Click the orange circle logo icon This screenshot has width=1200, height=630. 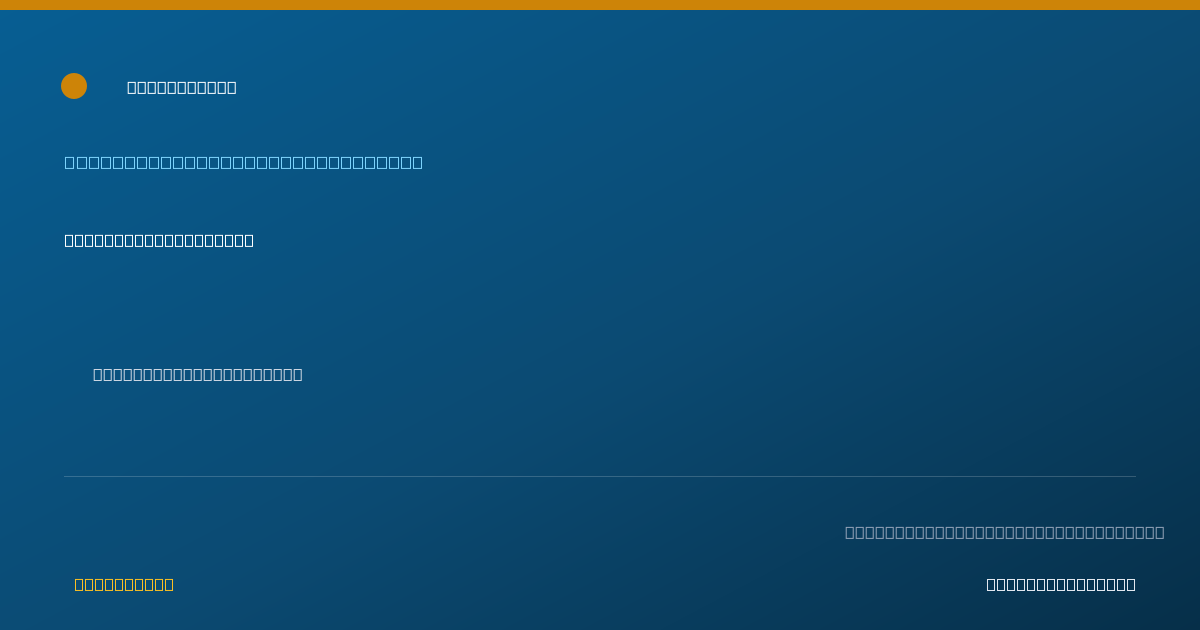[x=74, y=86]
